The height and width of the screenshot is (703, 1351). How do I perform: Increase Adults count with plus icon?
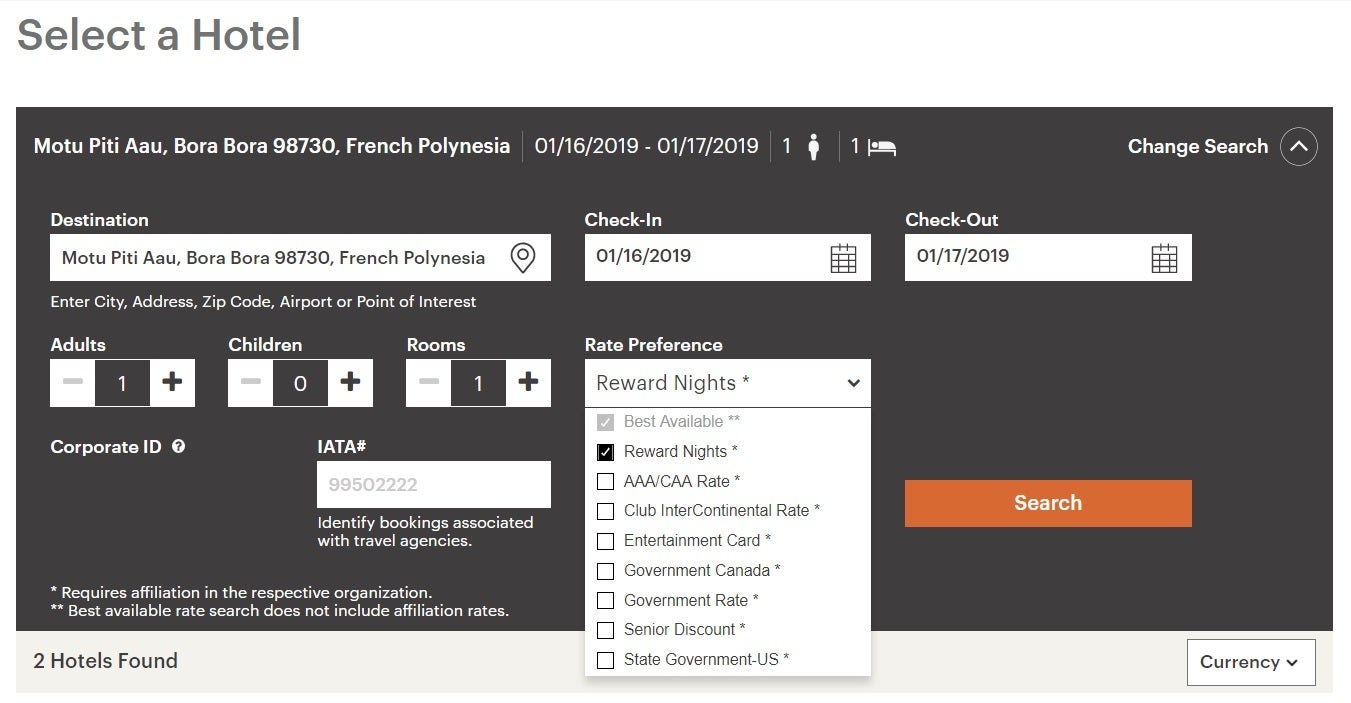tap(172, 382)
